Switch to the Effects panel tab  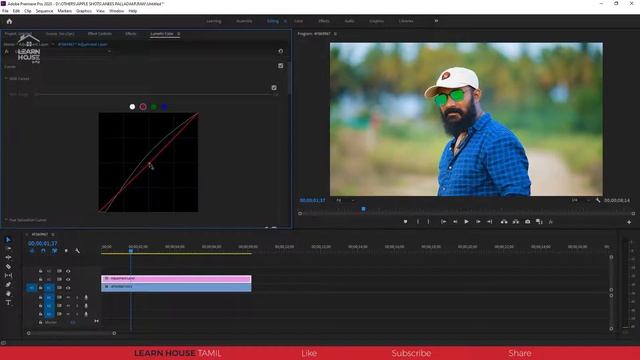(131, 34)
